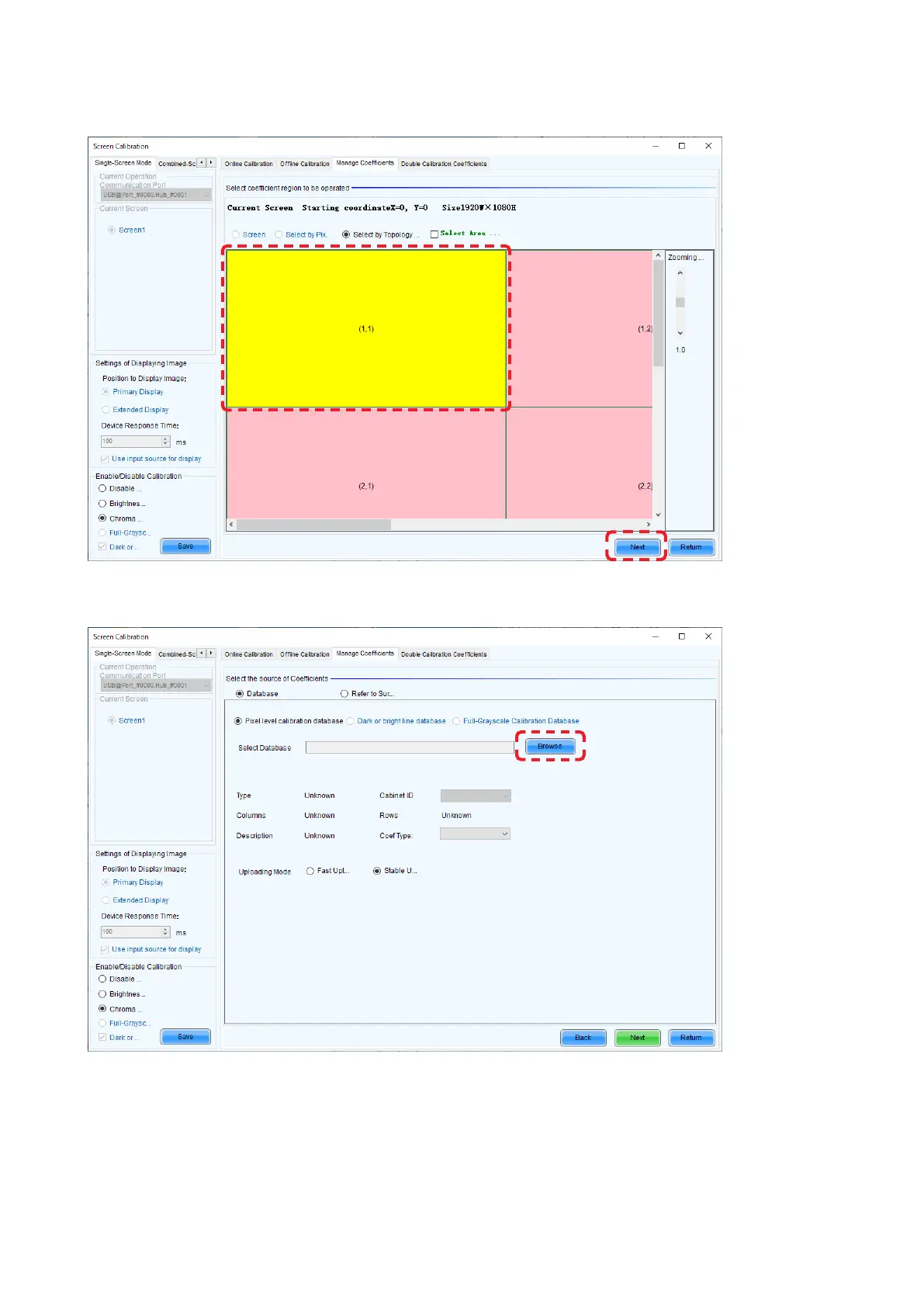The height and width of the screenshot is (1307, 924).
Task: Enable the Select Area checkbox
Action: 434,234
